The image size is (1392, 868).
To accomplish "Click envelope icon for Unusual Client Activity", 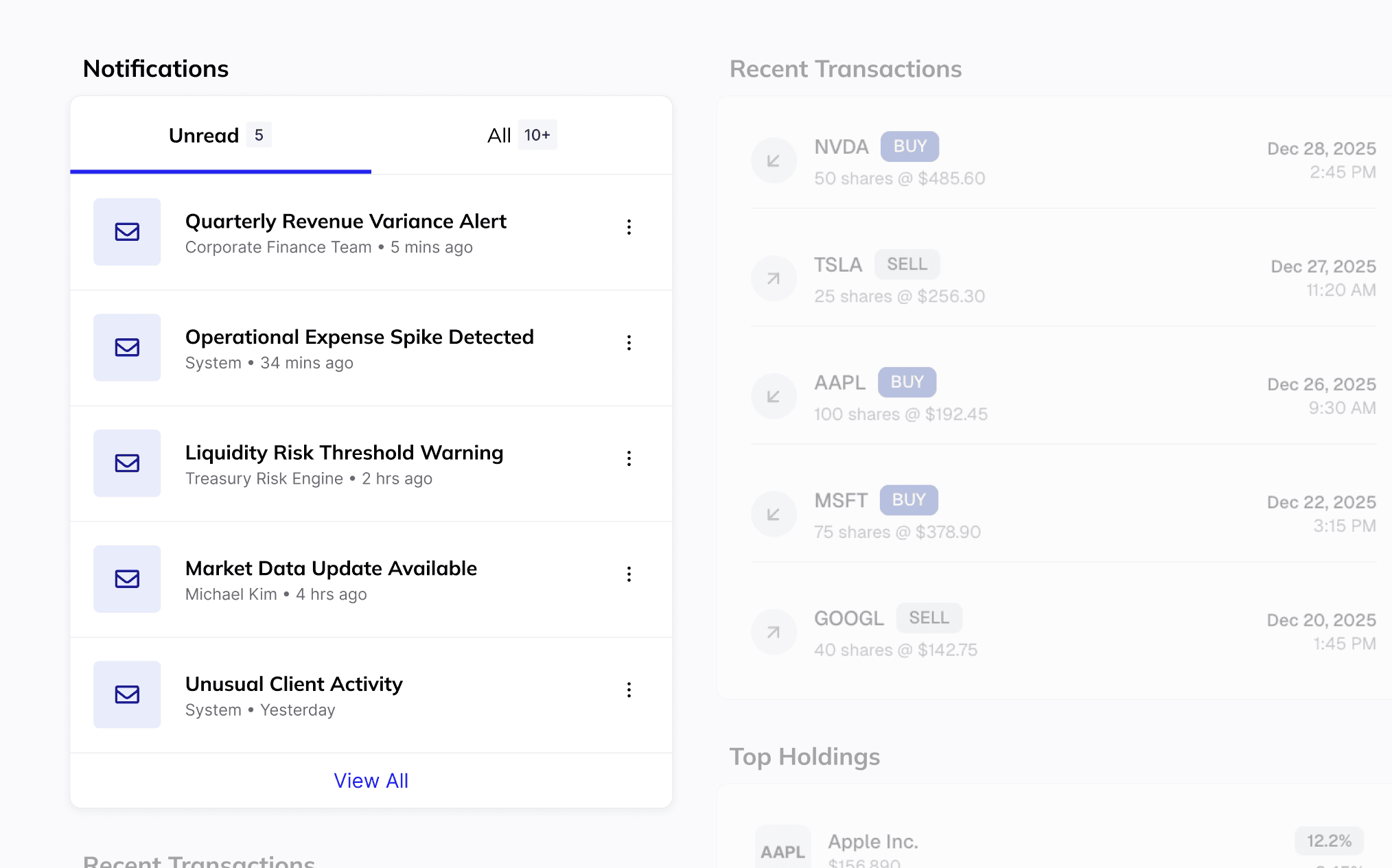I will pyautogui.click(x=127, y=694).
